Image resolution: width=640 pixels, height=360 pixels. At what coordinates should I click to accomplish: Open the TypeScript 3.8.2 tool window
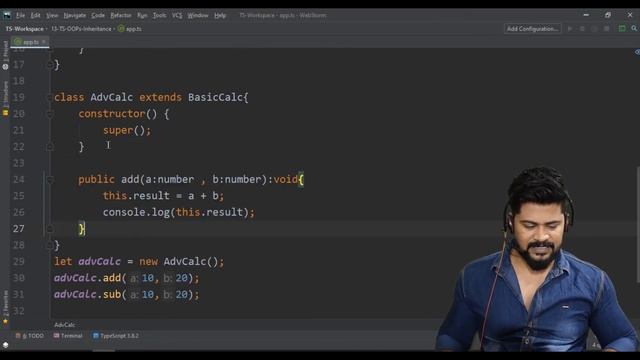click(116, 336)
